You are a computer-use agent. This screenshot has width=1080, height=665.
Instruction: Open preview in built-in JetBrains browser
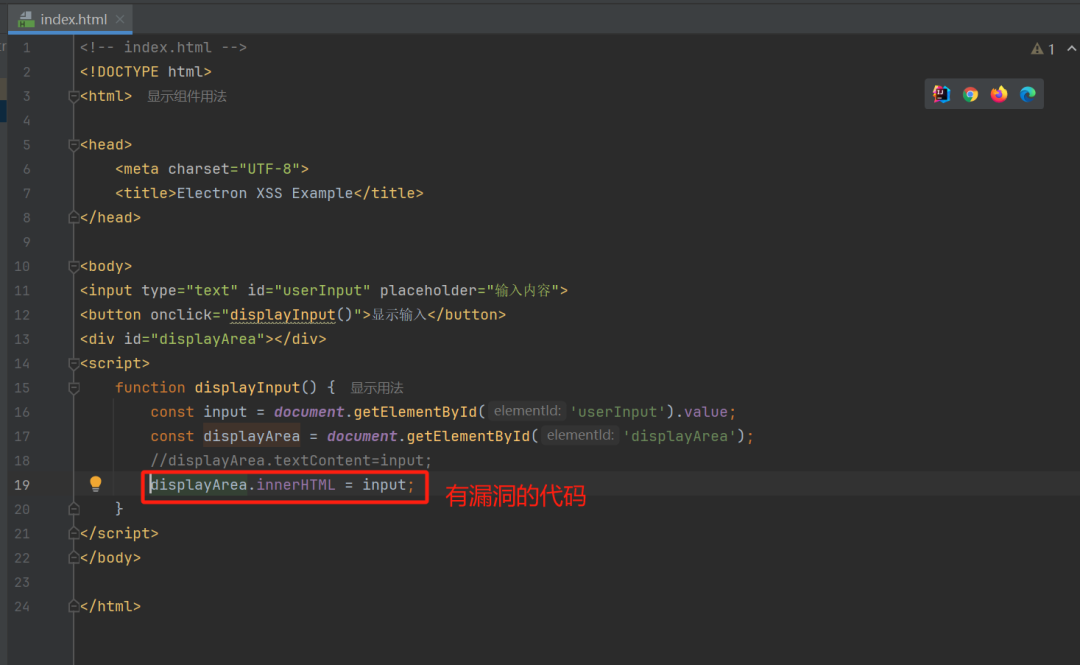click(x=941, y=94)
